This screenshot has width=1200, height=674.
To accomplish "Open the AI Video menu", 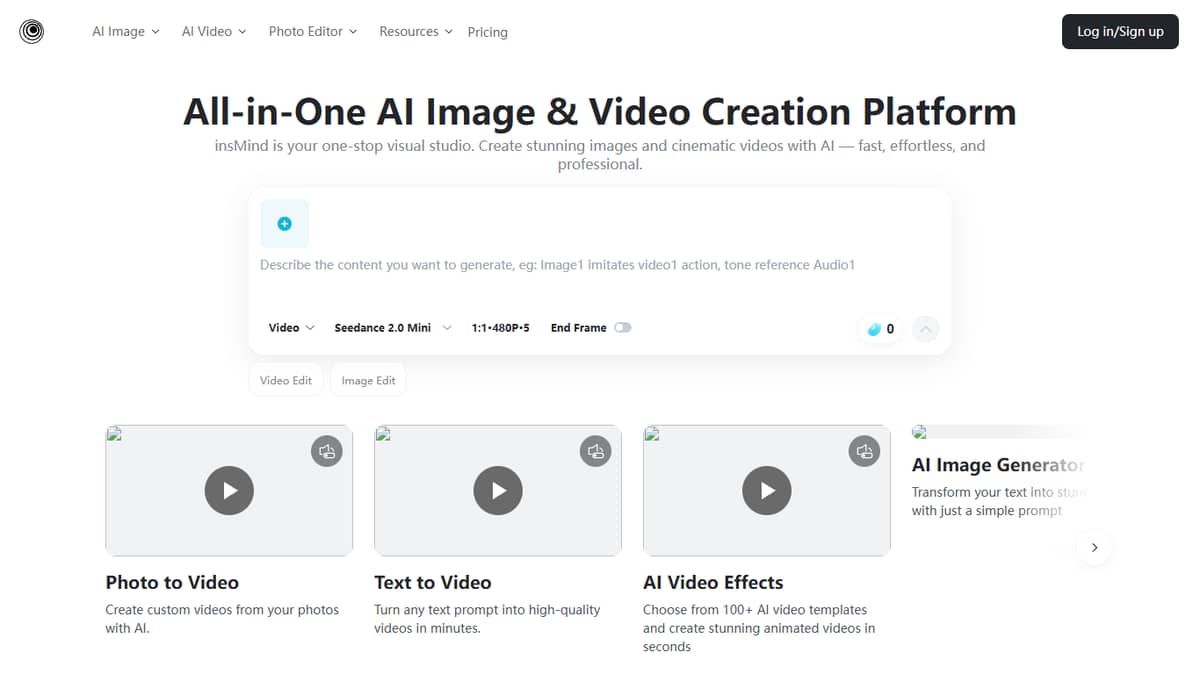I will pos(213,32).
